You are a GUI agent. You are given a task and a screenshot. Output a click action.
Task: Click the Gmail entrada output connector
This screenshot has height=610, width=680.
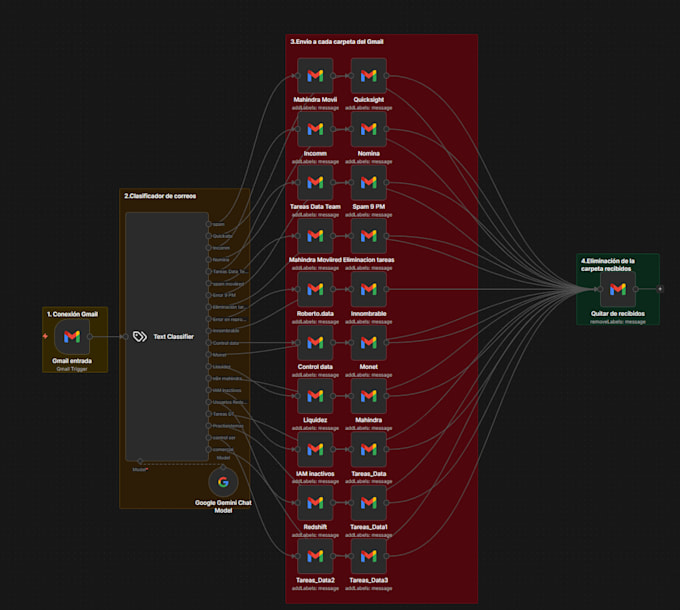[x=90, y=336]
